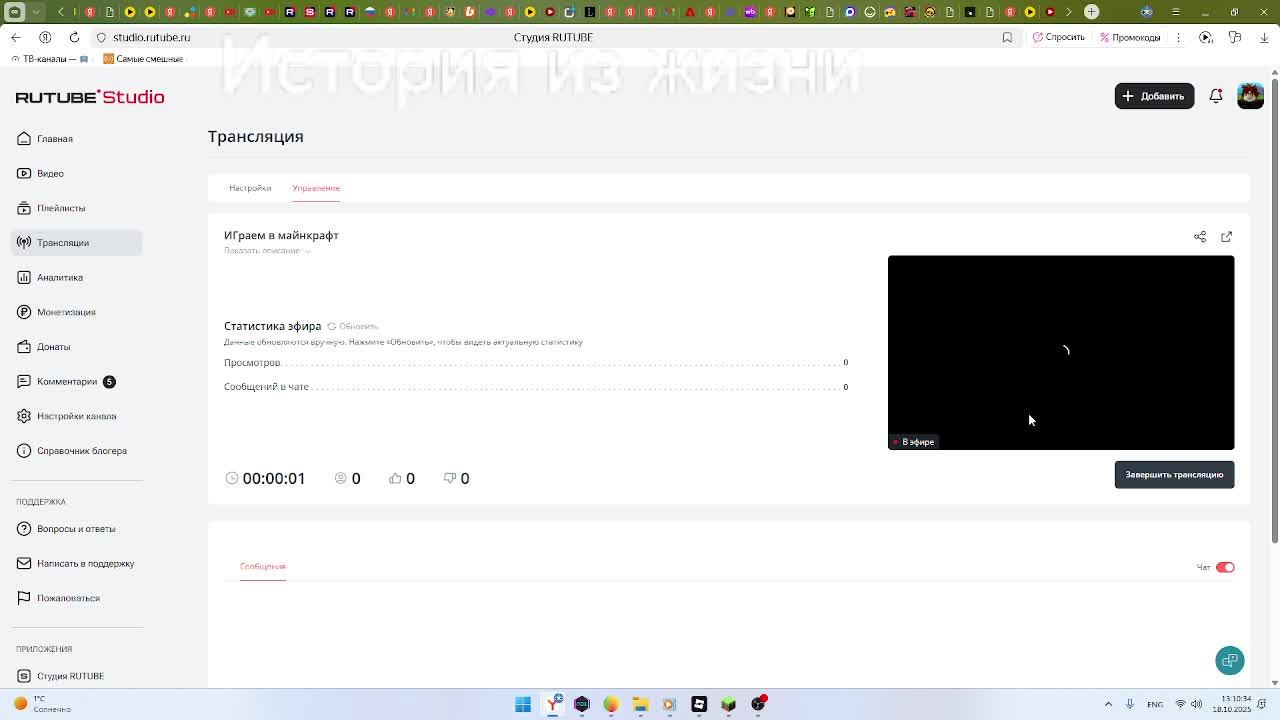Viewport: 1280px width, 720px height.
Task: Open the Монетизация section
Action: 66,312
